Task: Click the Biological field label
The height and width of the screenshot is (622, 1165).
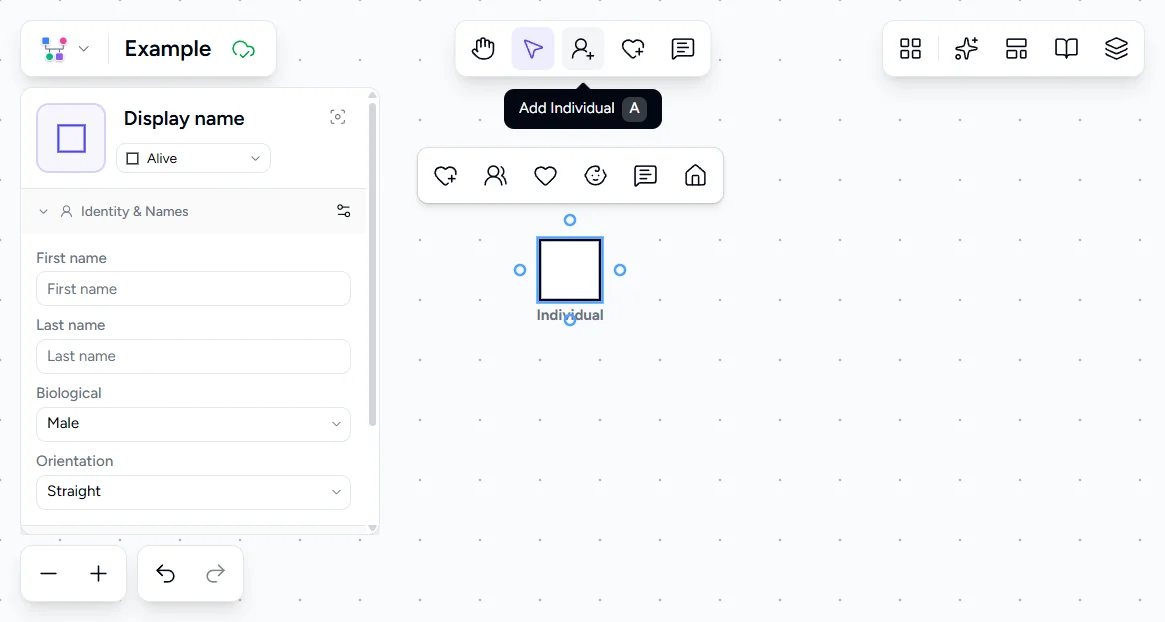Action: click(69, 393)
